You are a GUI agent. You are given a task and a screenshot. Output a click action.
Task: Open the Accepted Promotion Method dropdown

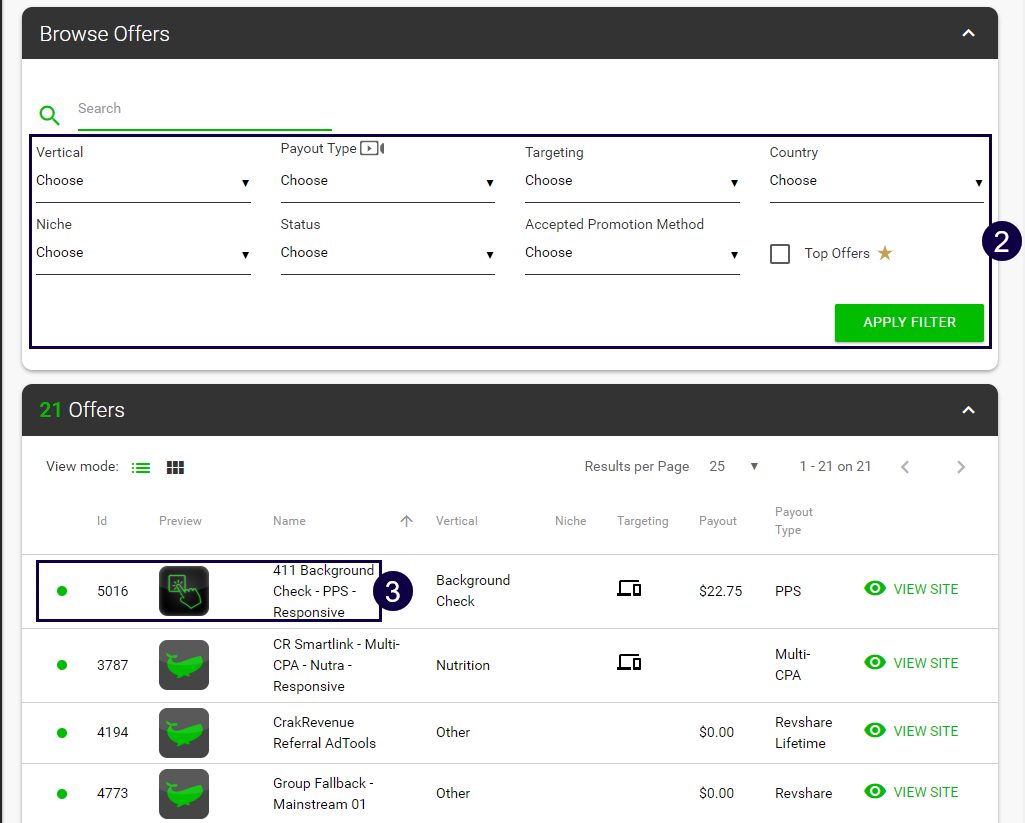tap(631, 253)
